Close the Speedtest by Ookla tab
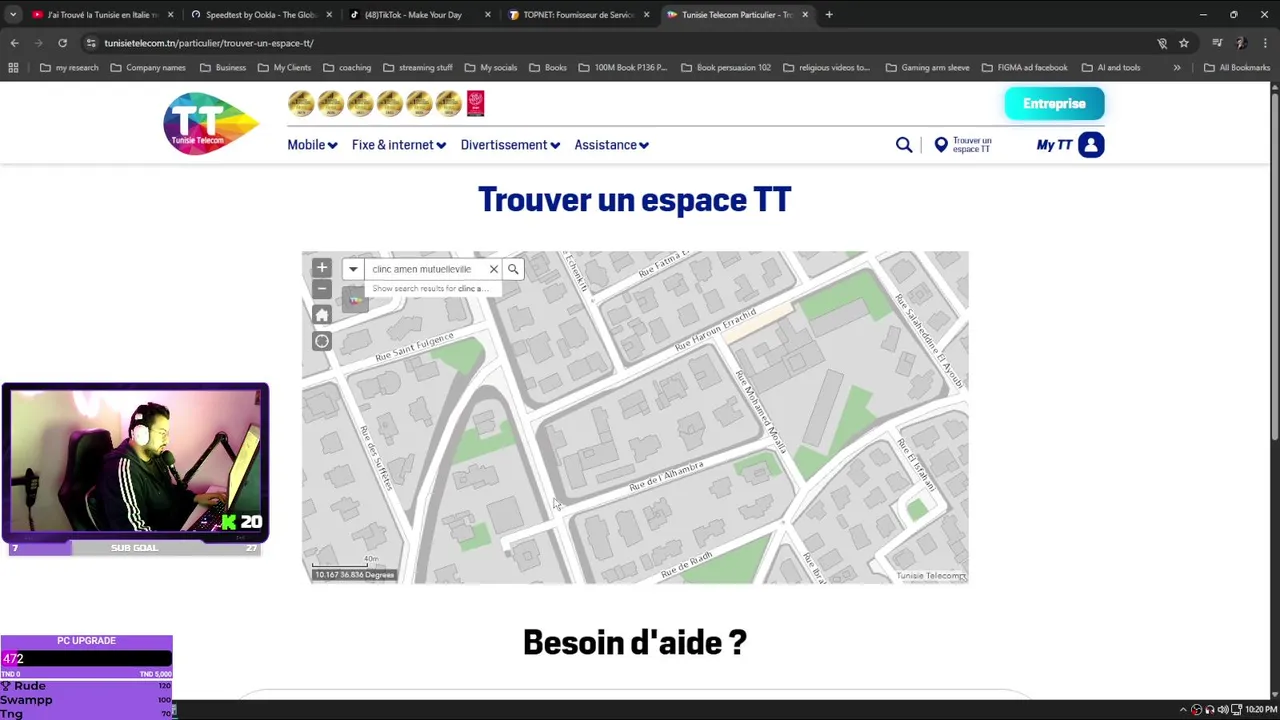 coord(329,15)
